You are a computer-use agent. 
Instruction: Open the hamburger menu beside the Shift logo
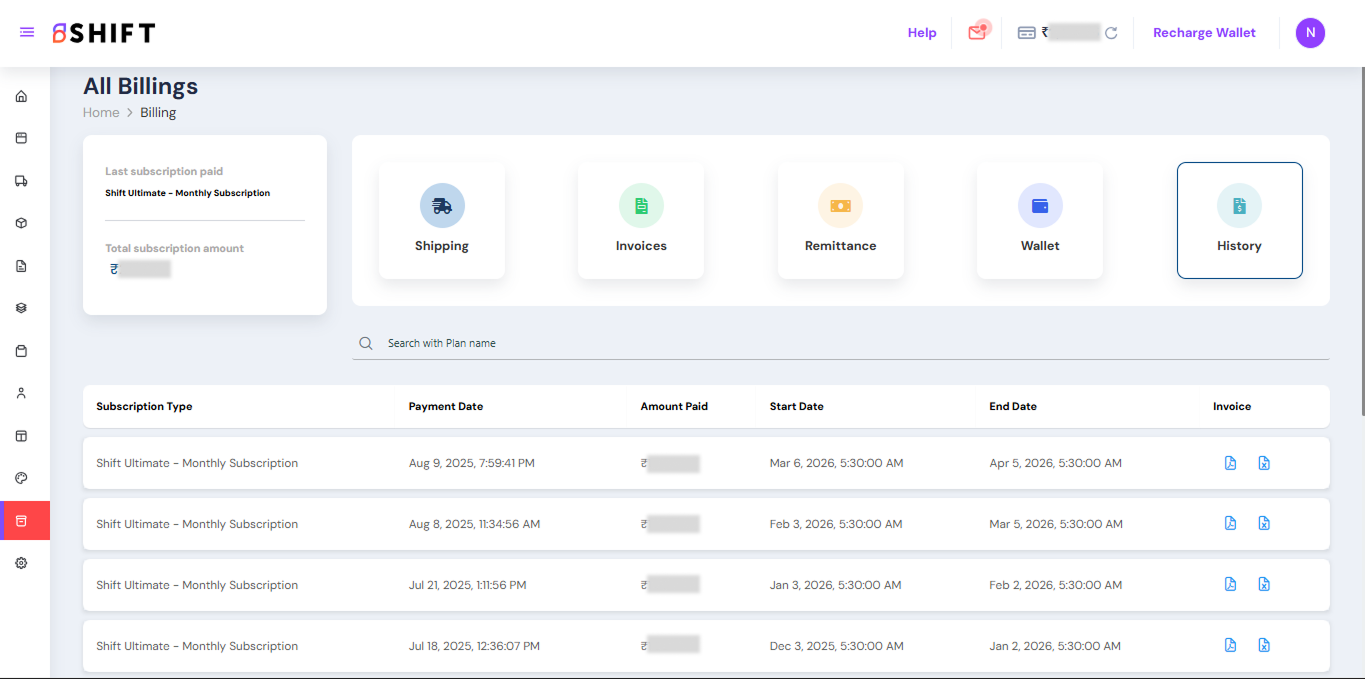click(27, 33)
